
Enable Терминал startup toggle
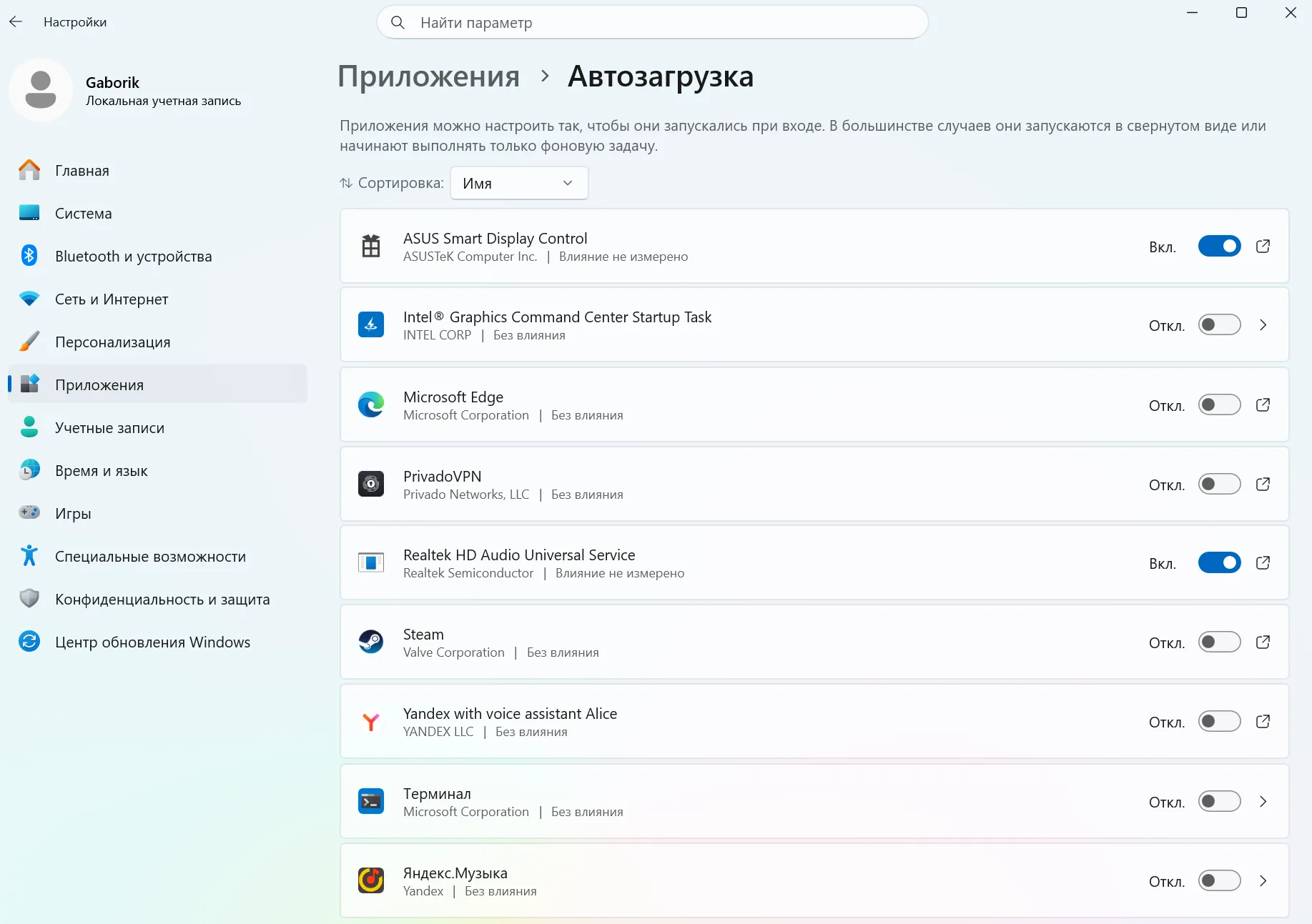pos(1220,802)
